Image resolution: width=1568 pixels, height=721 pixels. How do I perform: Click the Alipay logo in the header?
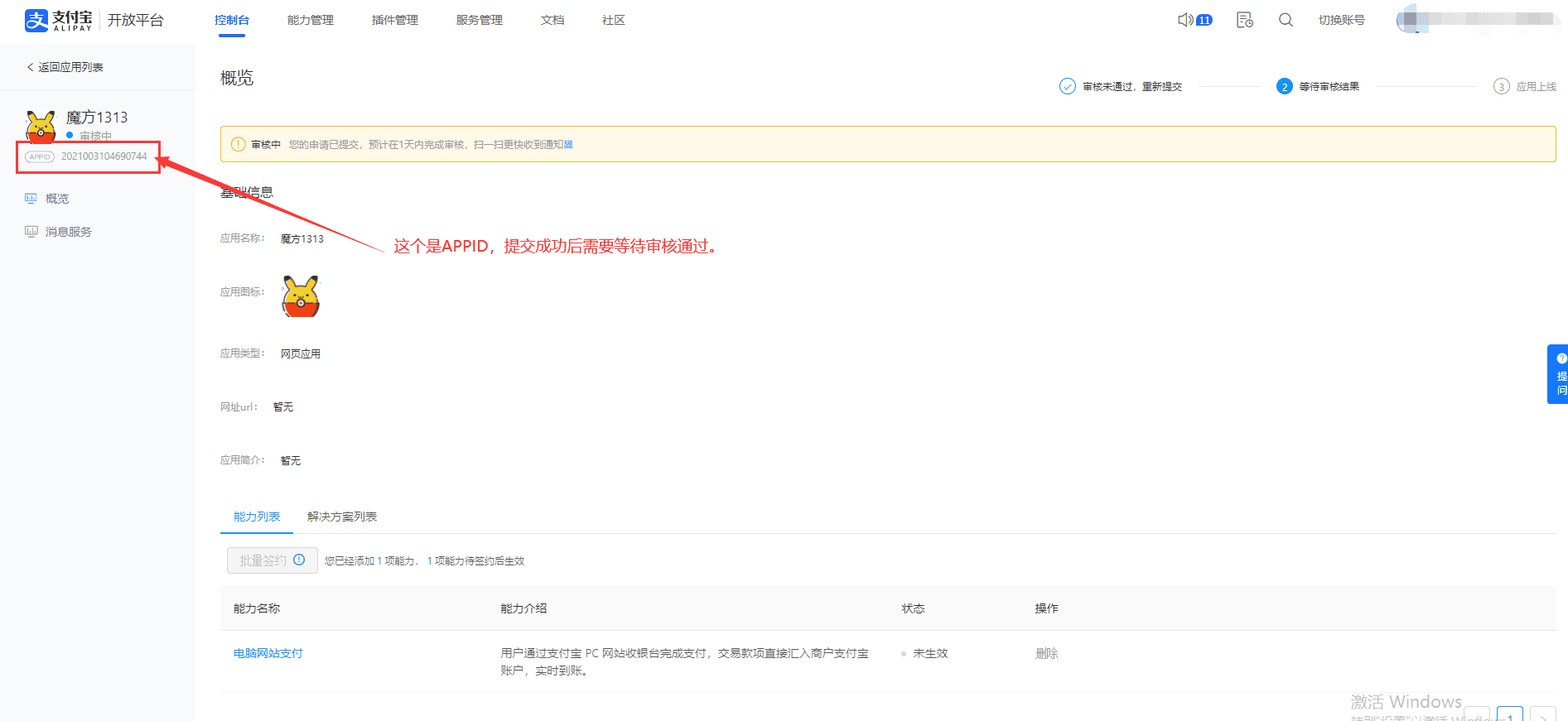[x=58, y=20]
